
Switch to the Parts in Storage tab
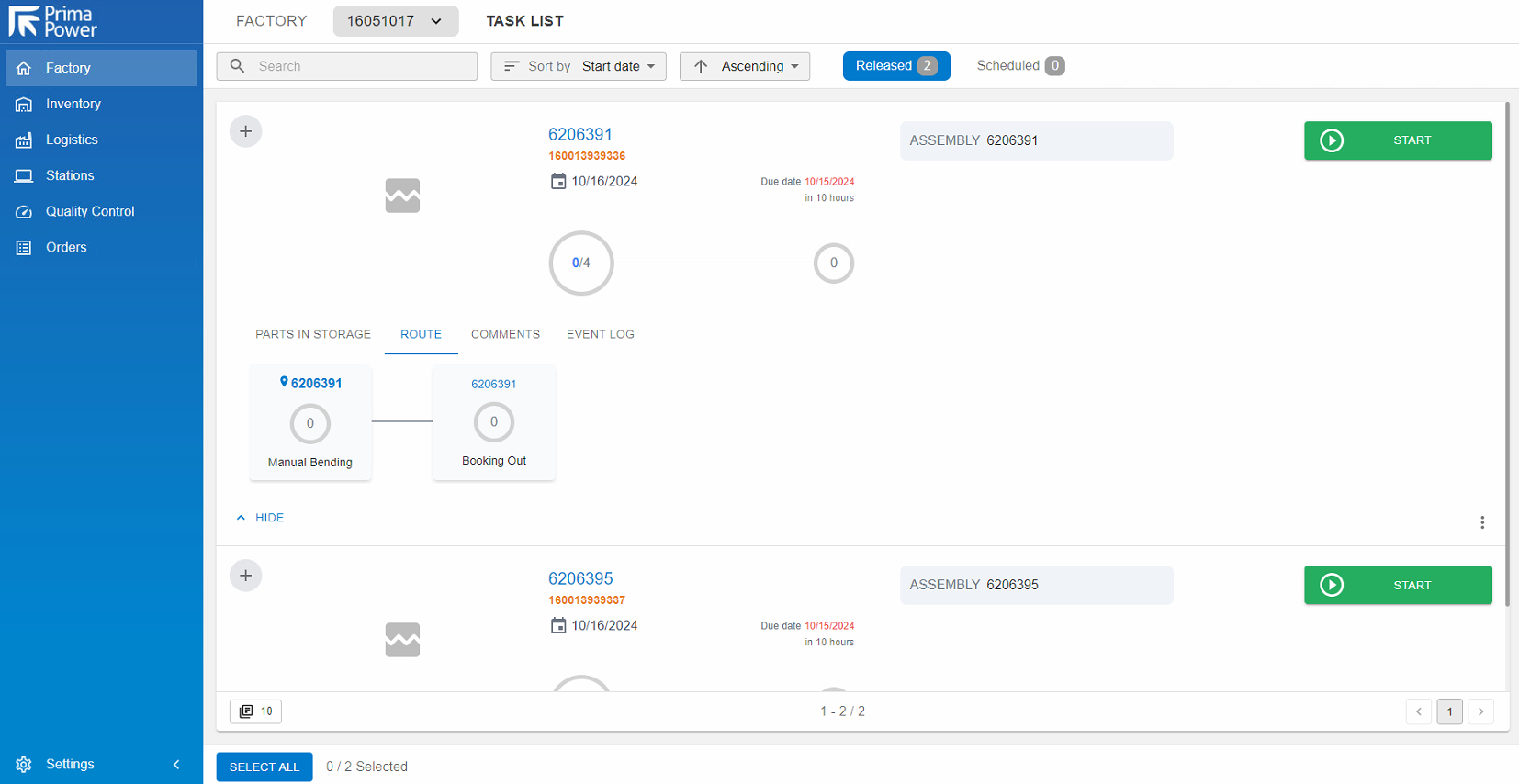point(313,334)
